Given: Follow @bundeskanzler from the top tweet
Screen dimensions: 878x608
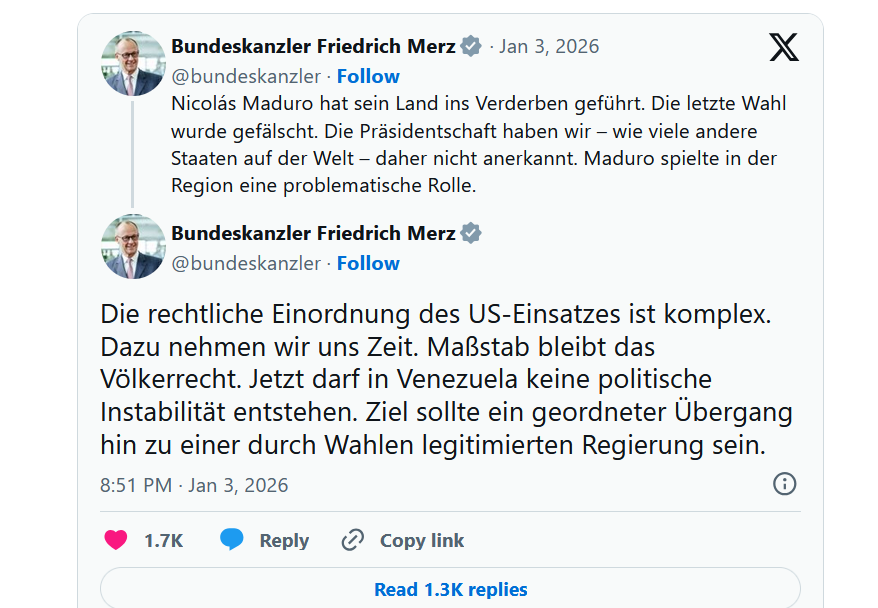Looking at the screenshot, I should 368,76.
